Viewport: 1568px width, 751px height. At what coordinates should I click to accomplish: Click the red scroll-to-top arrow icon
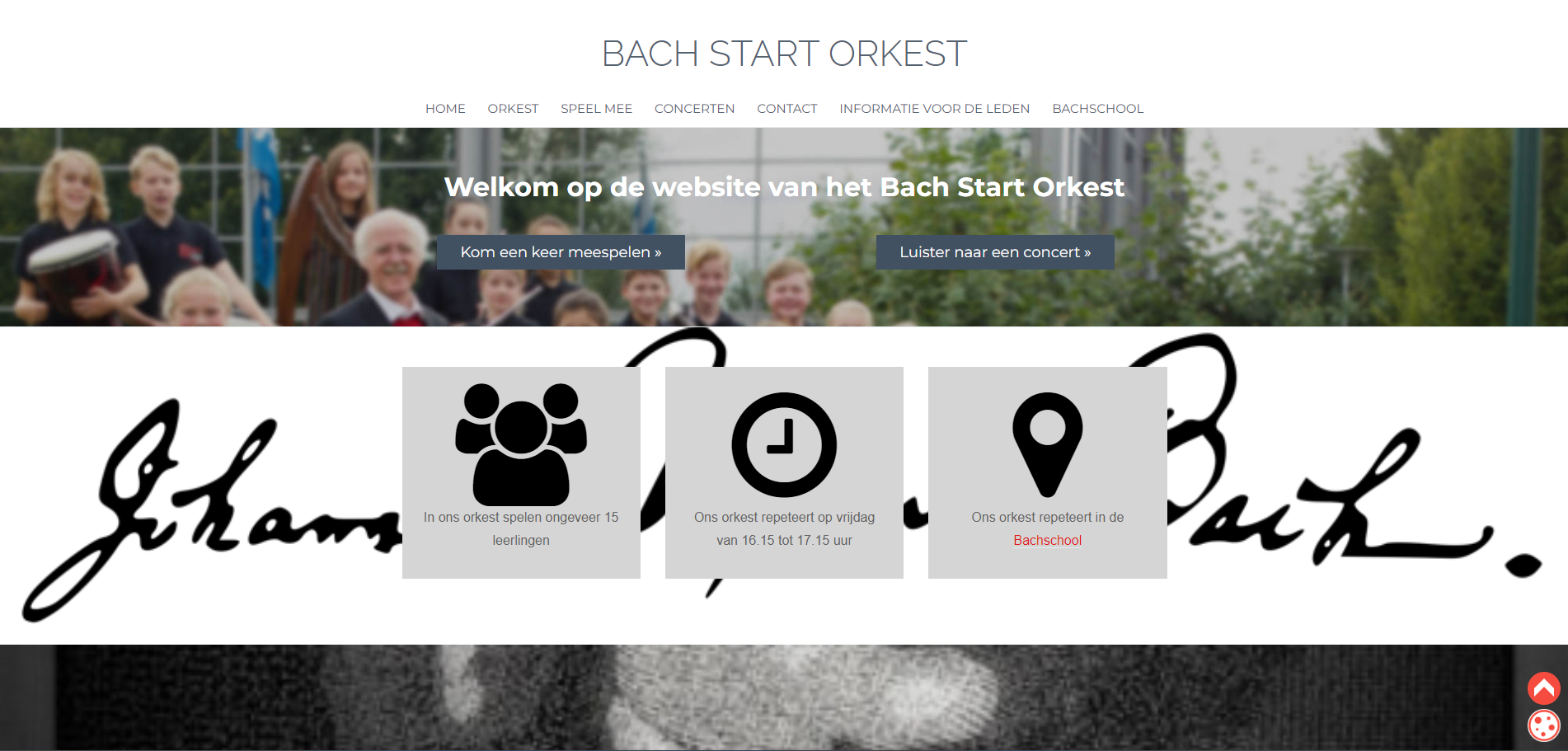[1543, 688]
